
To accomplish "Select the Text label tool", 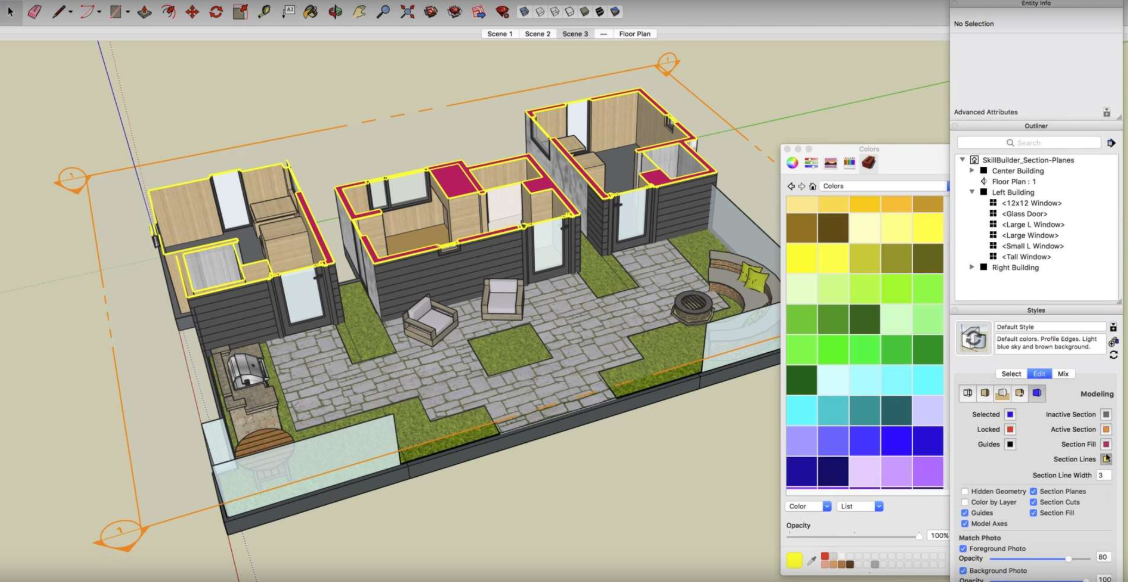I will click(x=288, y=12).
